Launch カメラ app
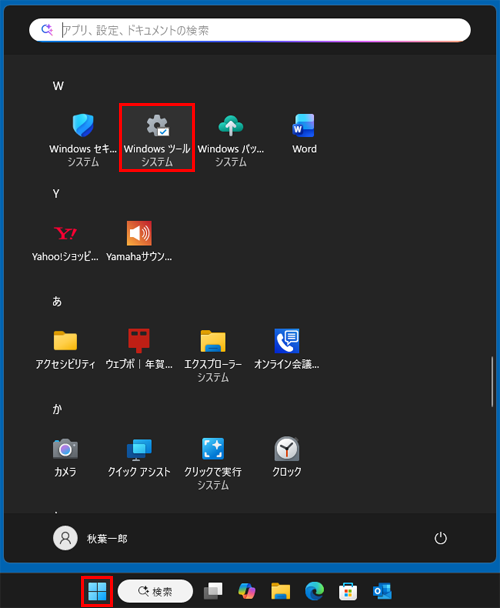Image resolution: width=500 pixels, height=608 pixels. point(65,457)
